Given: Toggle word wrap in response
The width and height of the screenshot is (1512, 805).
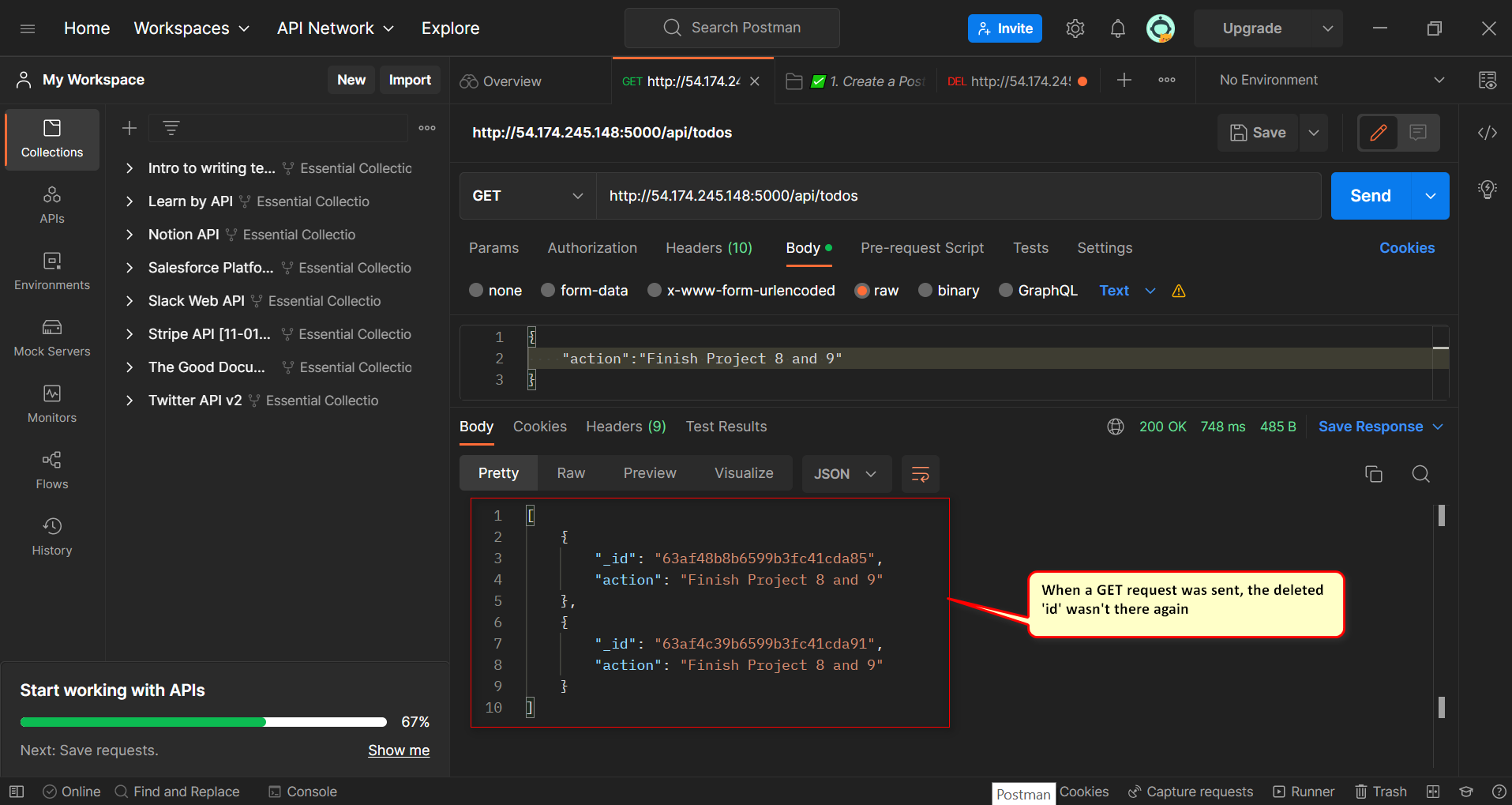Looking at the screenshot, I should pos(921,474).
